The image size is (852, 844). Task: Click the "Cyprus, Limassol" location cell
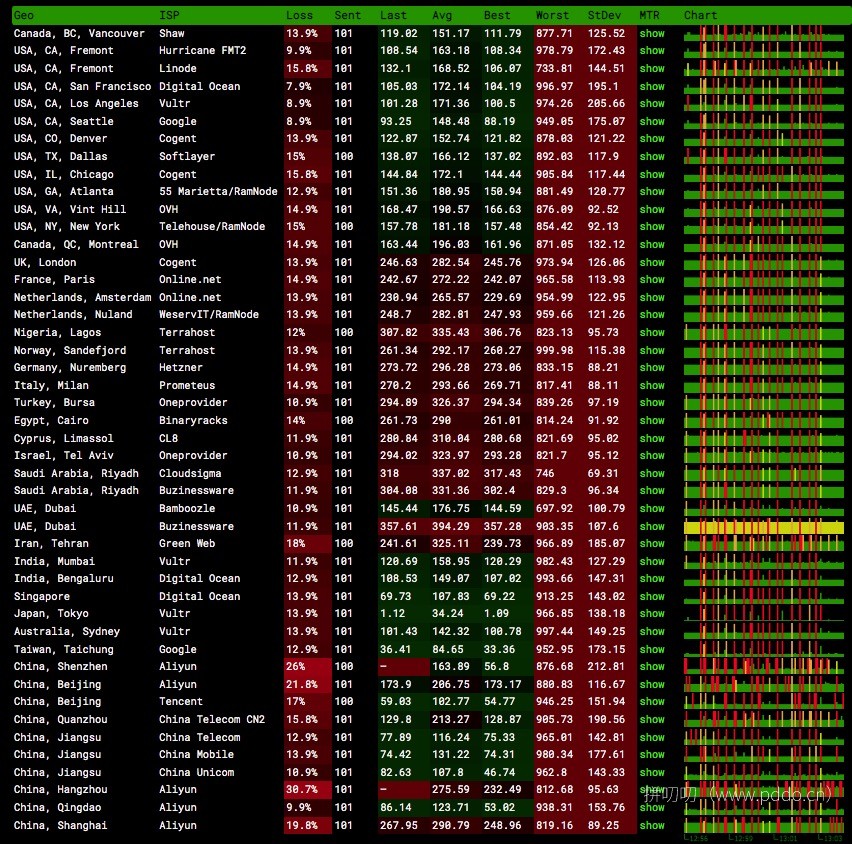[64, 438]
